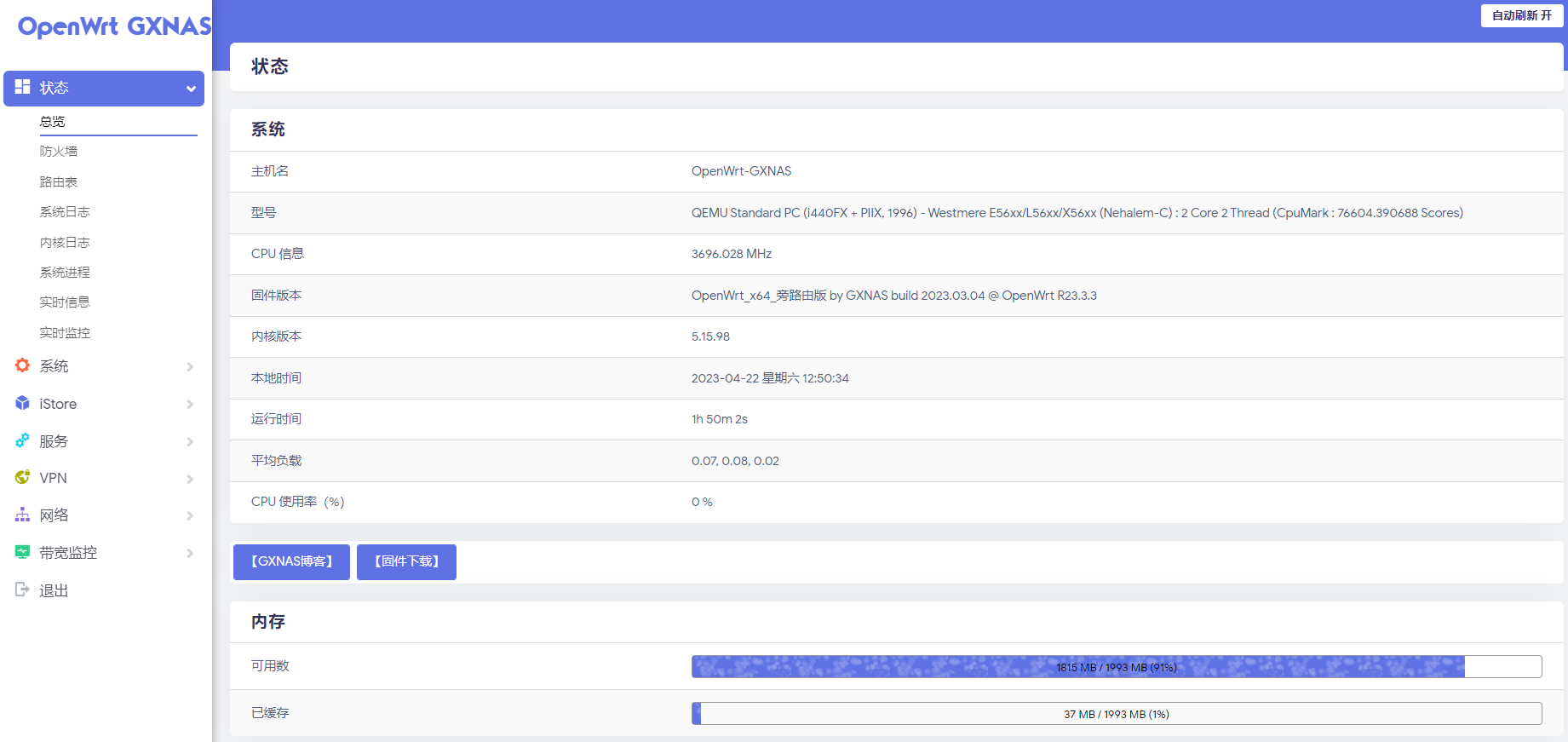Open the 路由表 page

click(x=58, y=181)
